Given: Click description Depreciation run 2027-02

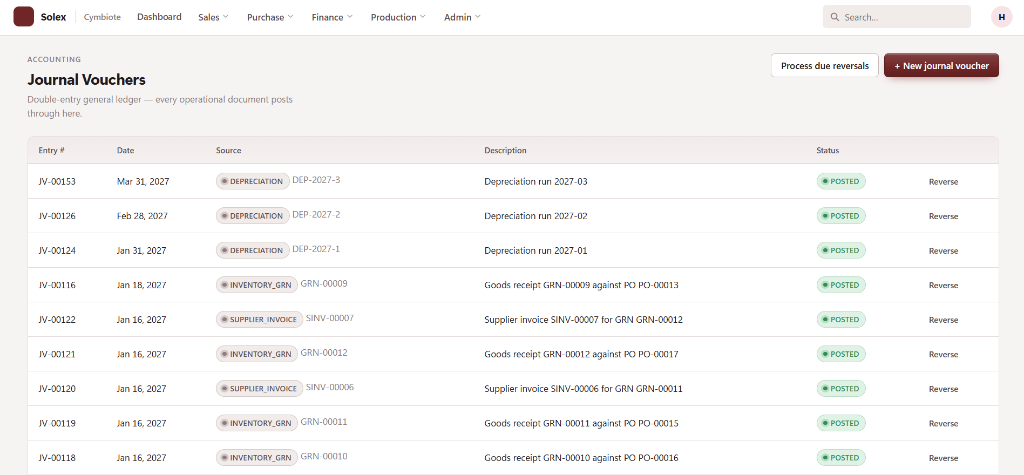Looking at the screenshot, I should click(536, 216).
